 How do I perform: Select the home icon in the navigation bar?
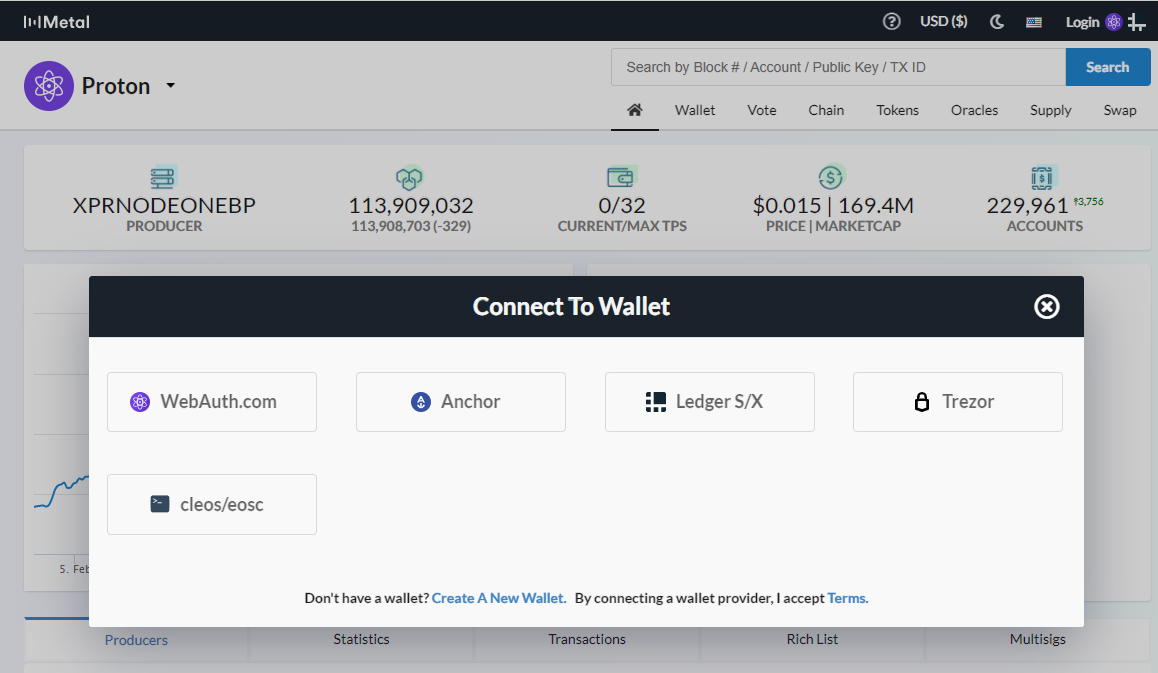[x=634, y=110]
